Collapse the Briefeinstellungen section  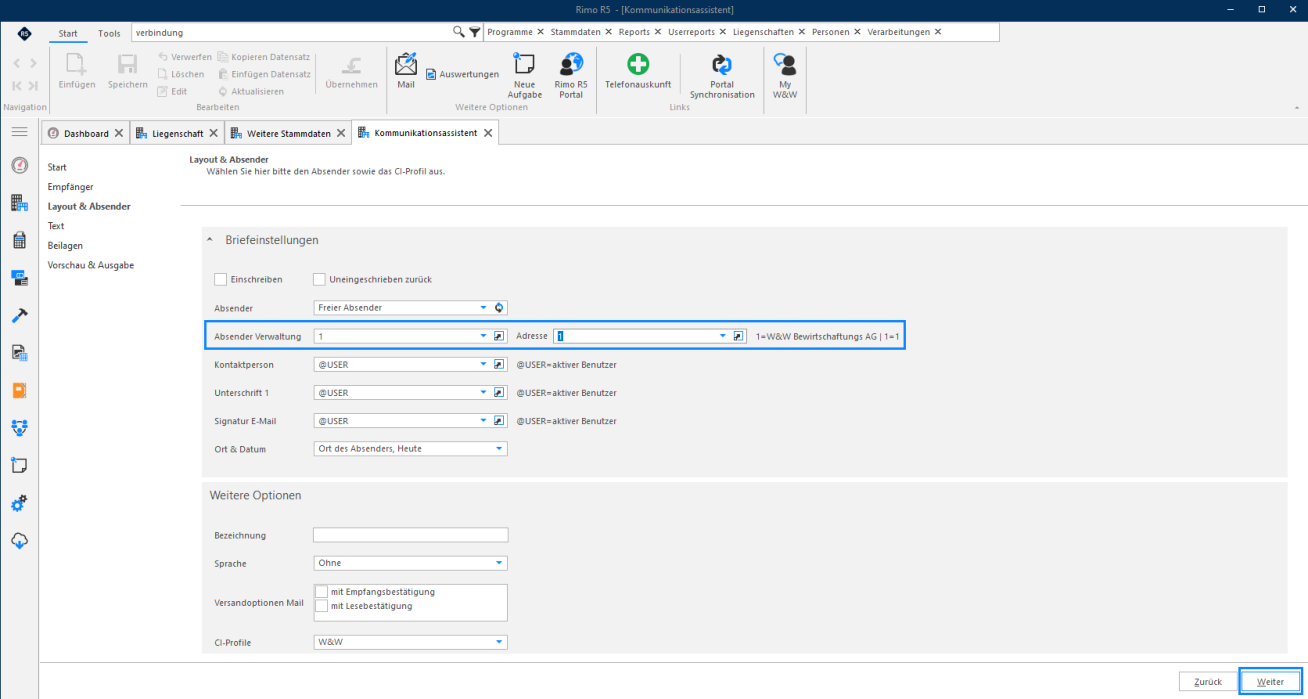click(x=210, y=240)
